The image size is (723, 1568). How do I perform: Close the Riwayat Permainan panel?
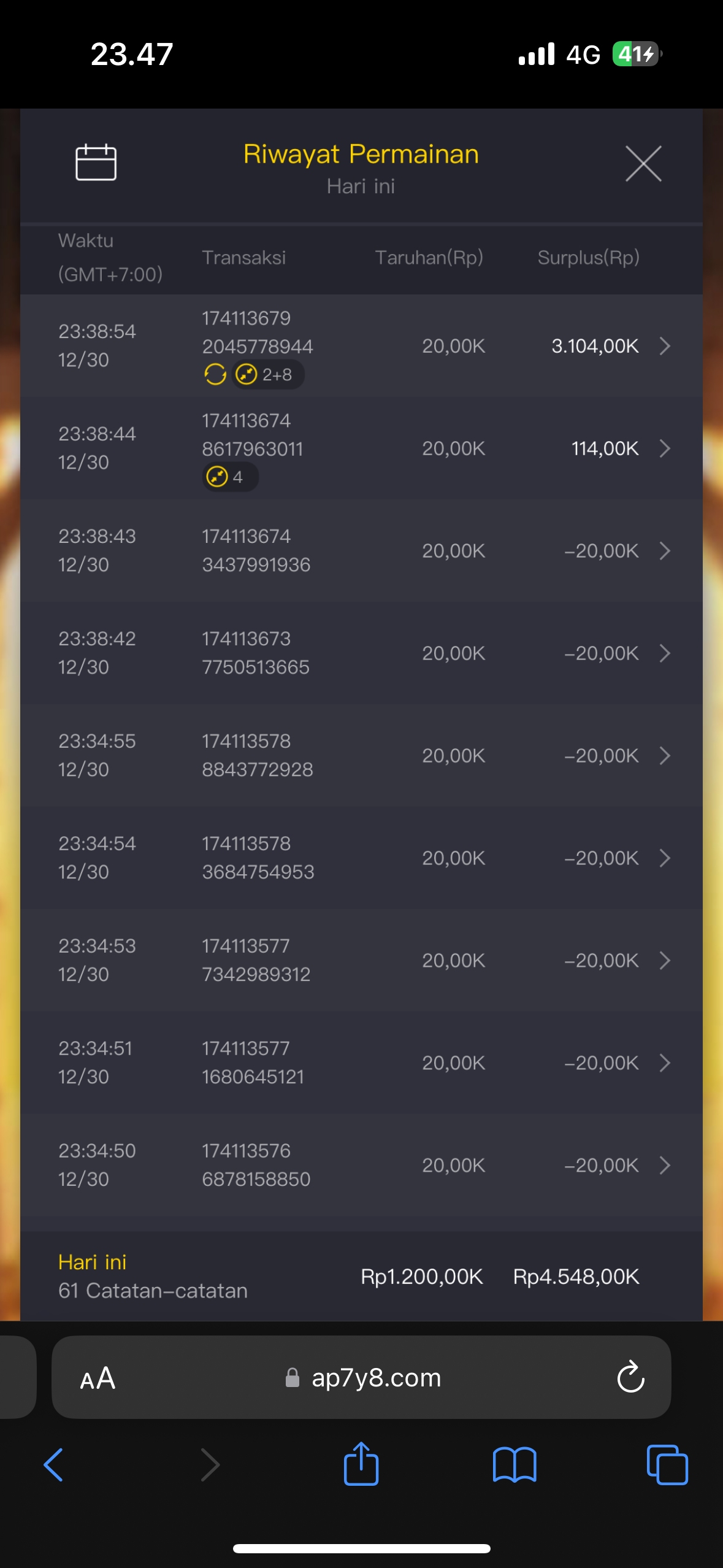[x=643, y=164]
